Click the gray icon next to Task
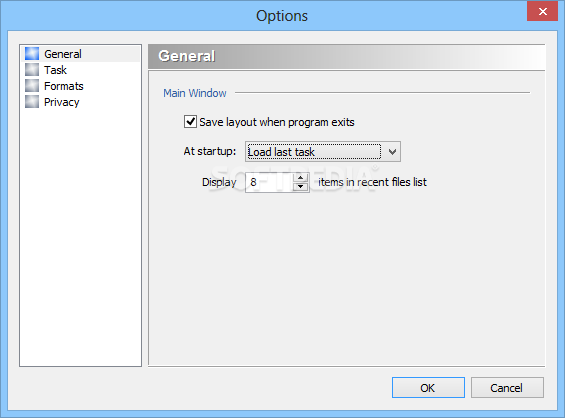The height and width of the screenshot is (418, 565). [x=32, y=70]
